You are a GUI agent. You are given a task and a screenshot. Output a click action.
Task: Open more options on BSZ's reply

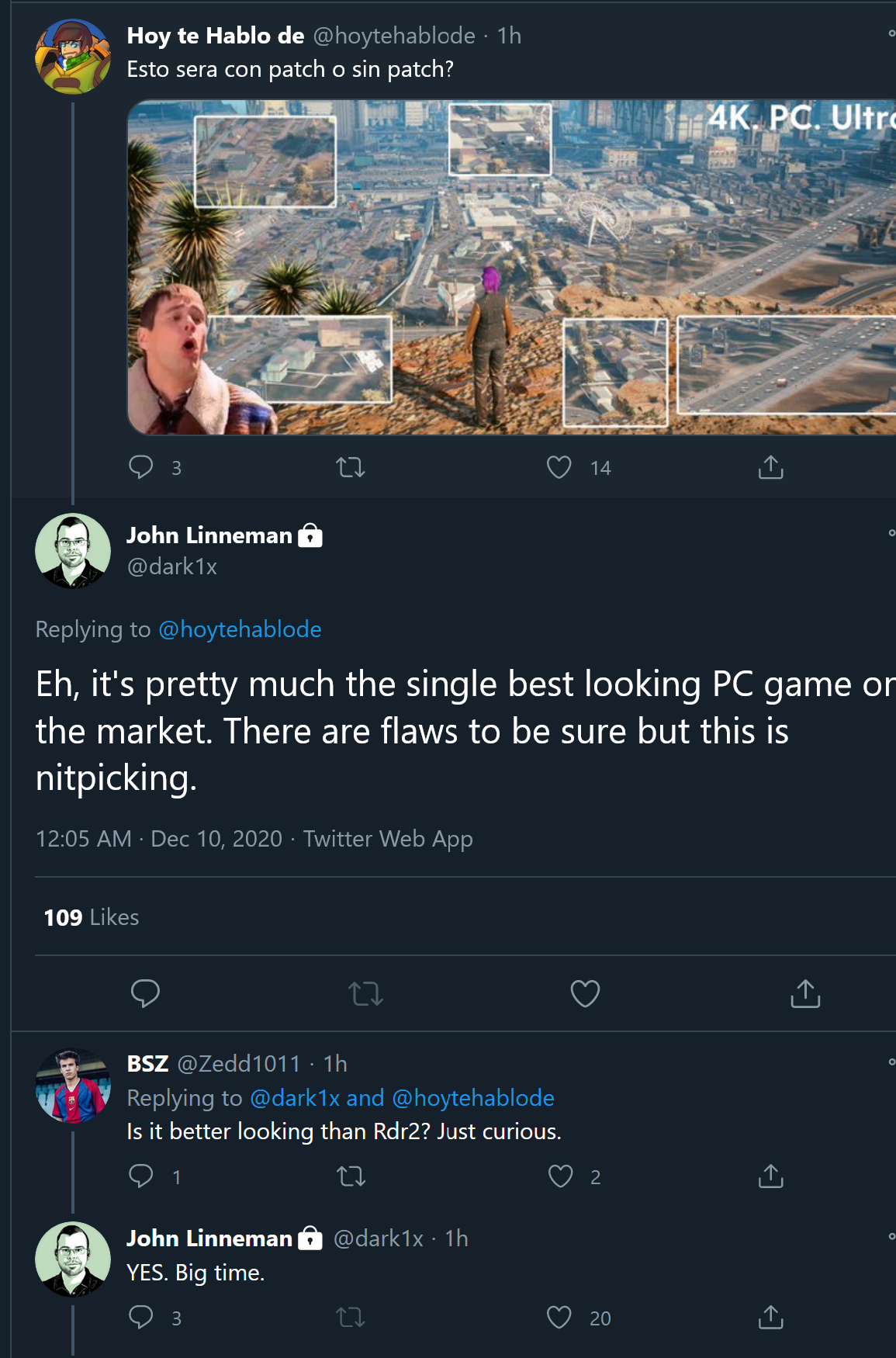coord(891,1062)
